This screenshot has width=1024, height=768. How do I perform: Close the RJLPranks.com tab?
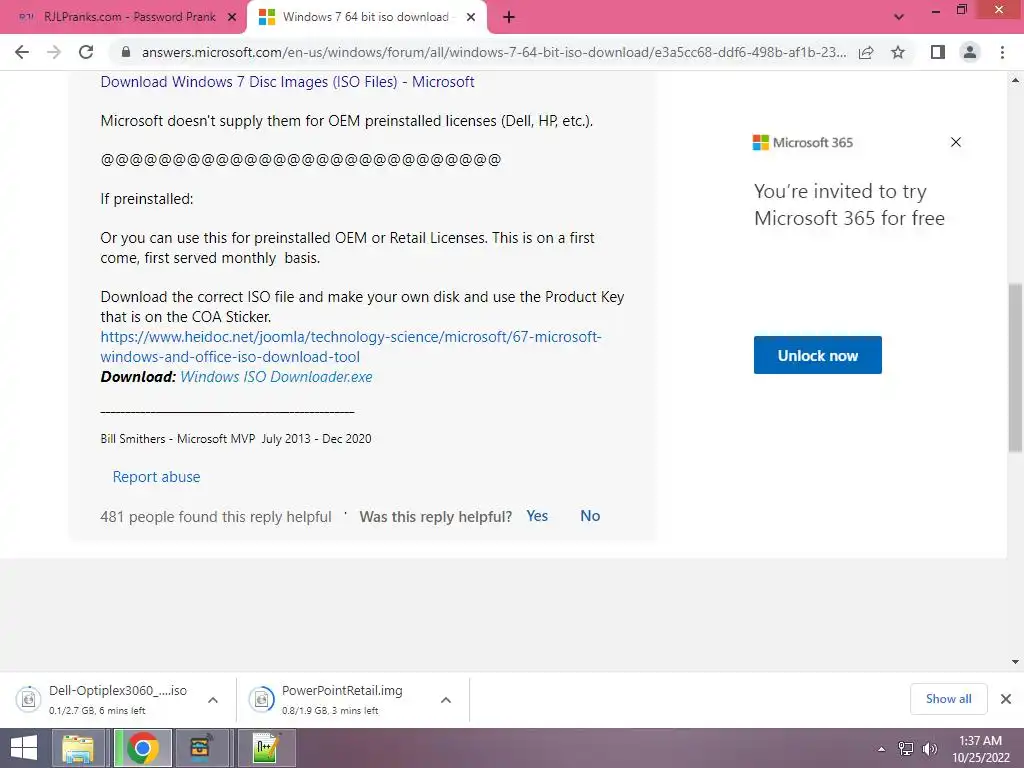pos(231,18)
